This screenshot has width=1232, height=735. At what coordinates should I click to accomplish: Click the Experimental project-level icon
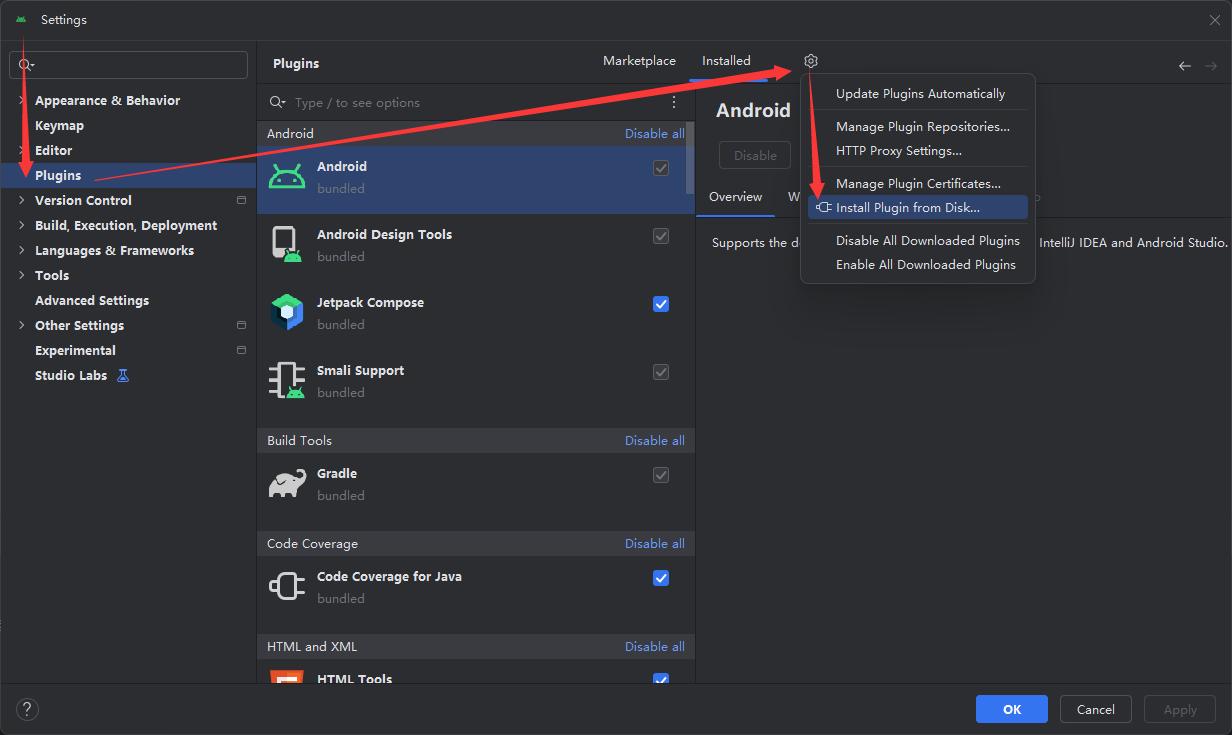click(241, 350)
